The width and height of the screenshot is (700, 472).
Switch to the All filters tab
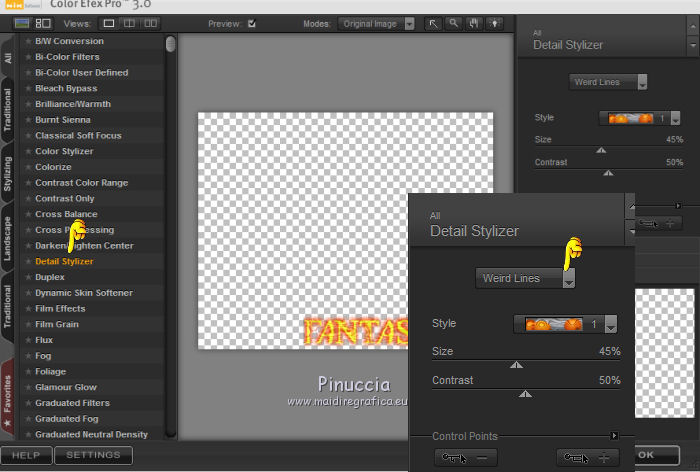click(8, 58)
